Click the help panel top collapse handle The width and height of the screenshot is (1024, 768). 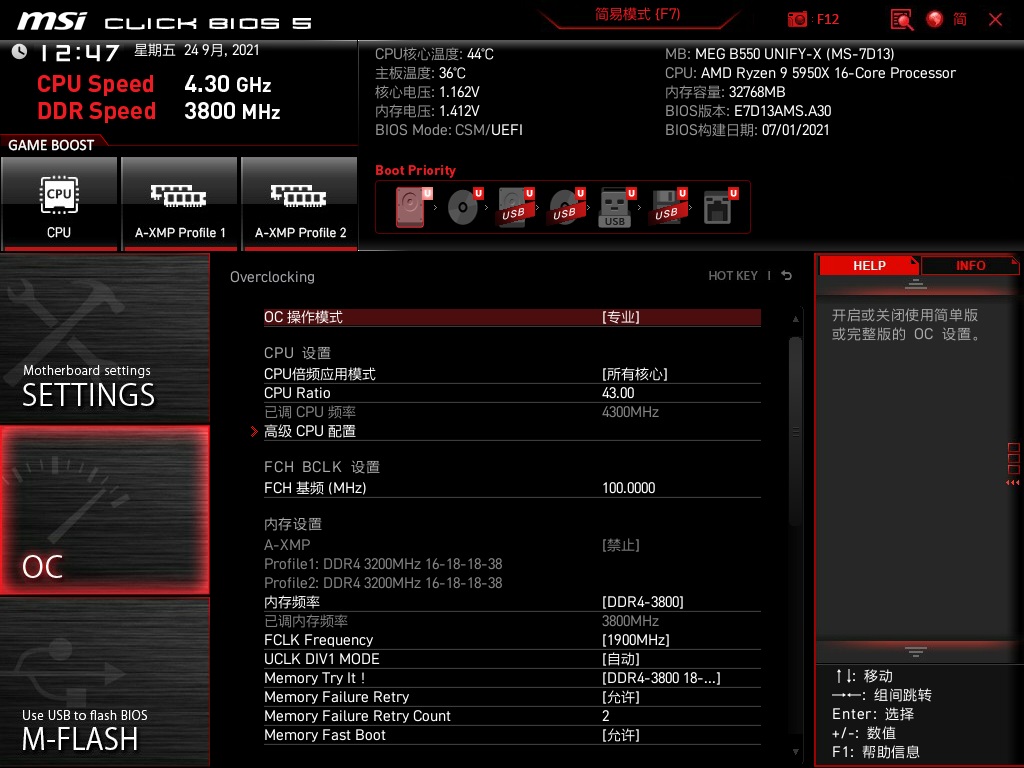(916, 283)
